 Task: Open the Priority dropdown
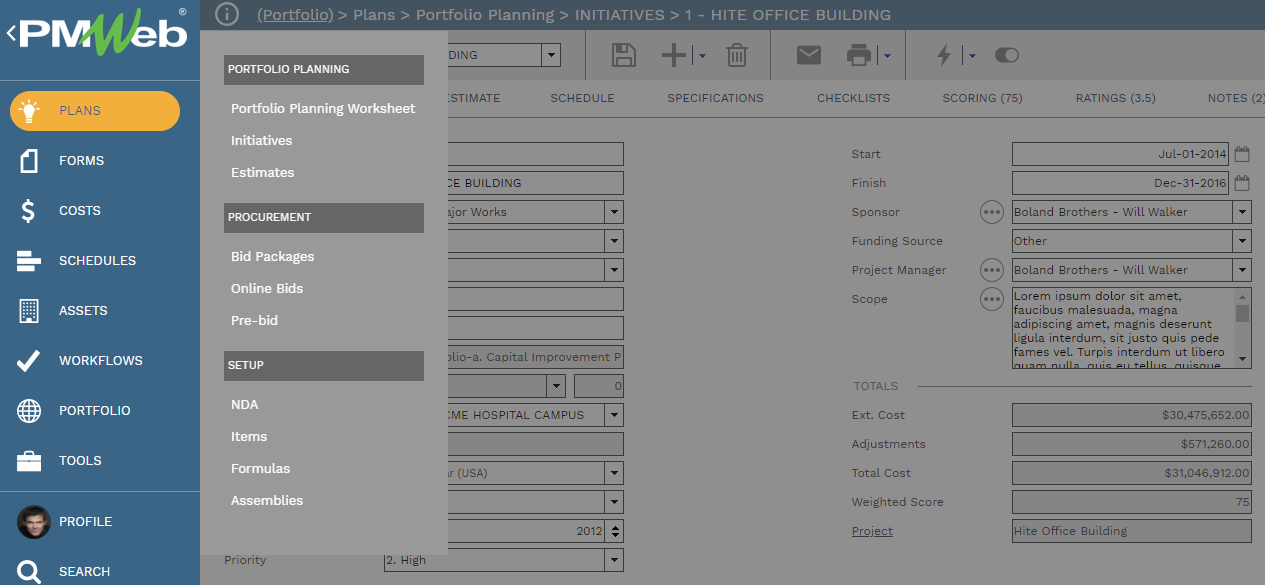614,560
